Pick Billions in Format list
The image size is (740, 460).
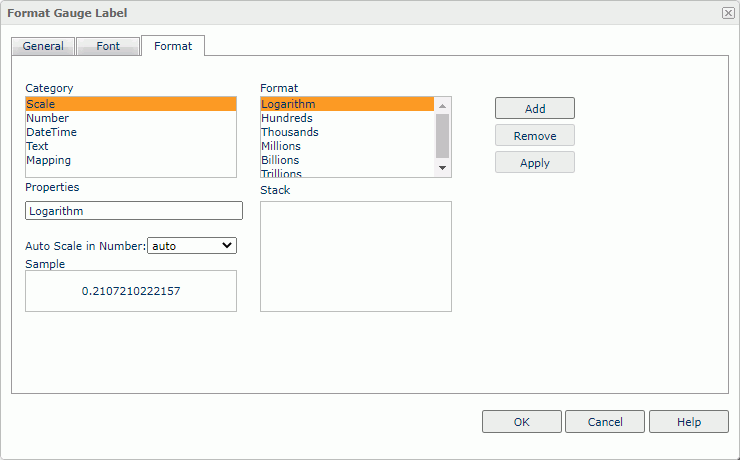pos(280,160)
